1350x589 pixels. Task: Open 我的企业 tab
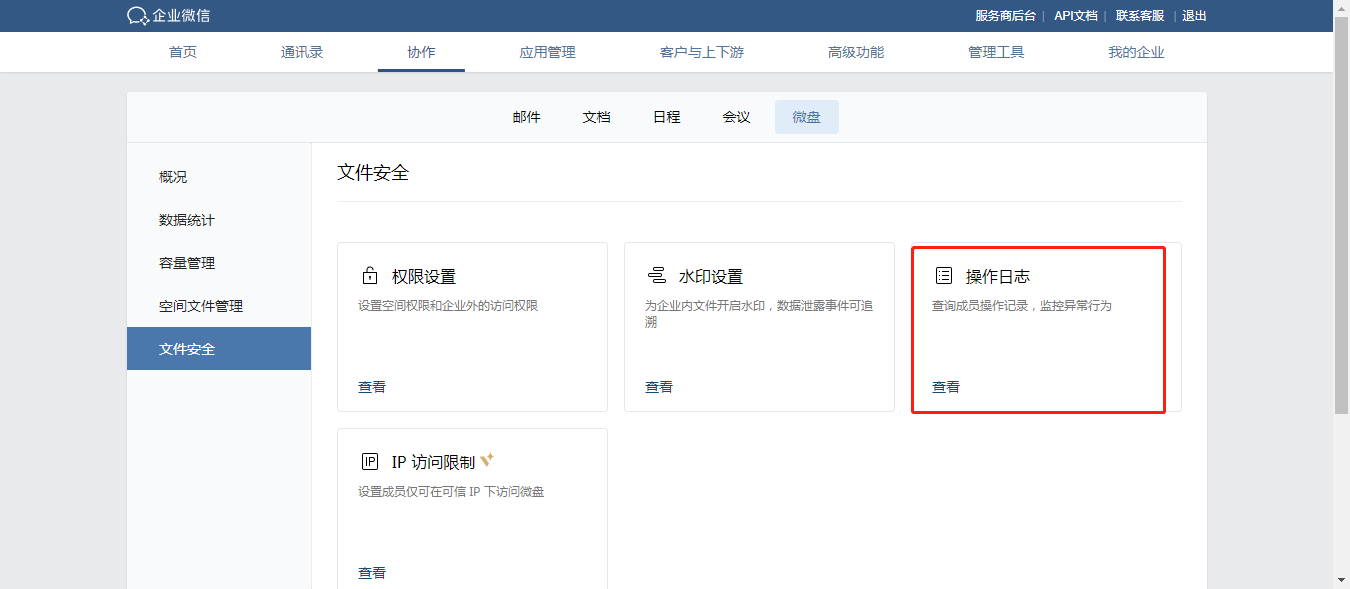click(x=1136, y=52)
